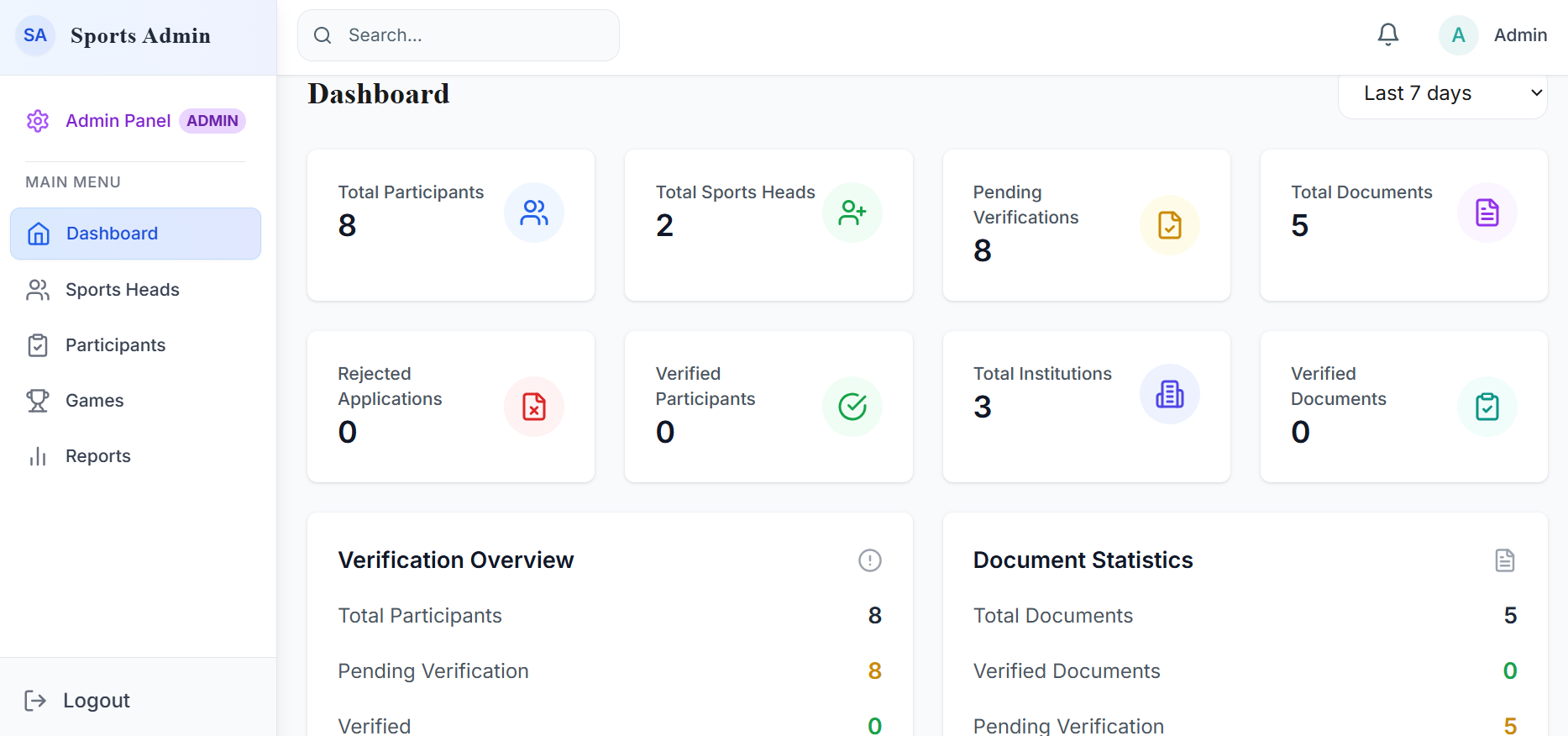Focus the Search input field
The height and width of the screenshot is (736, 1568).
pos(459,35)
